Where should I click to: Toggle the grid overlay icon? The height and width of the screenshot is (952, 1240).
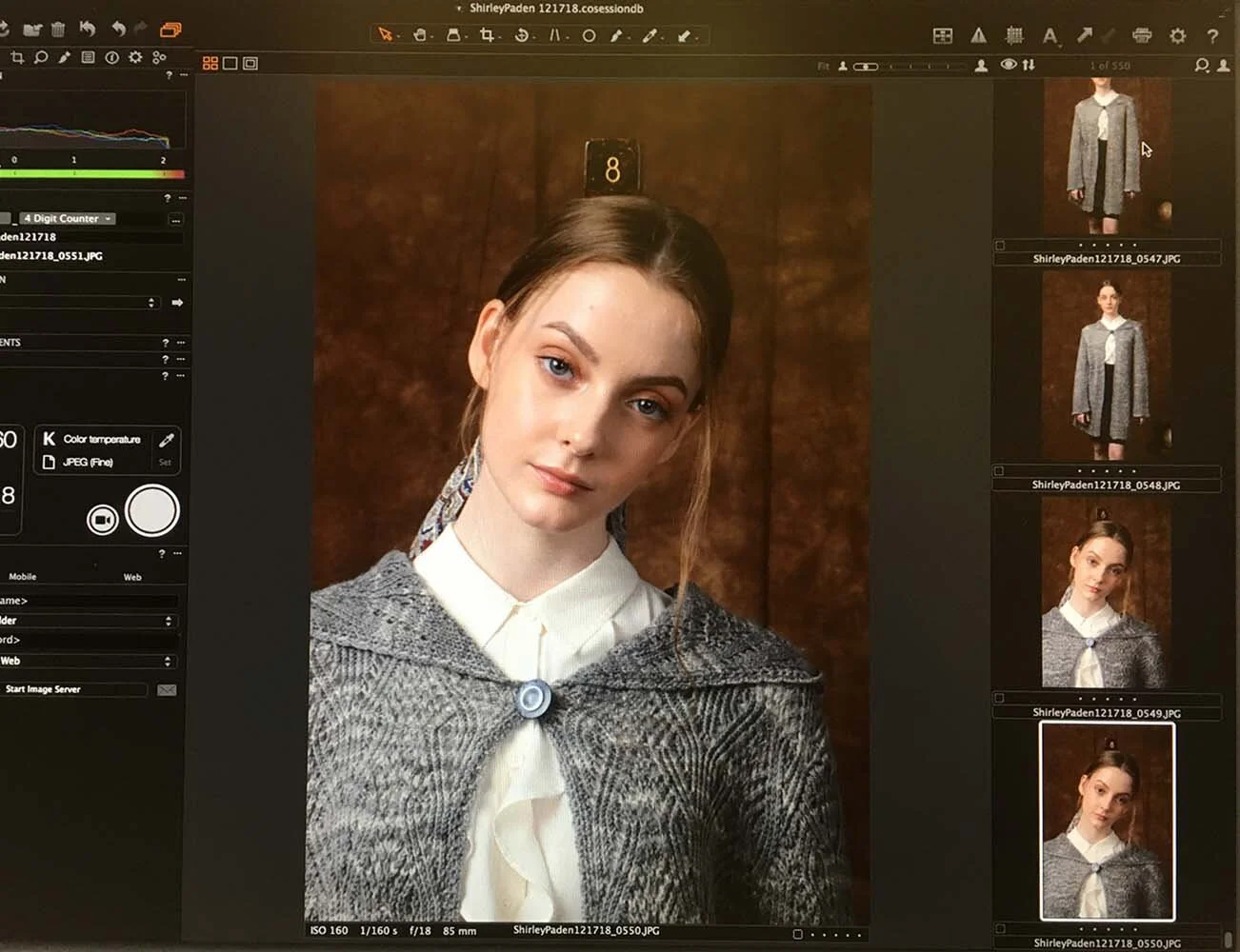click(1014, 35)
